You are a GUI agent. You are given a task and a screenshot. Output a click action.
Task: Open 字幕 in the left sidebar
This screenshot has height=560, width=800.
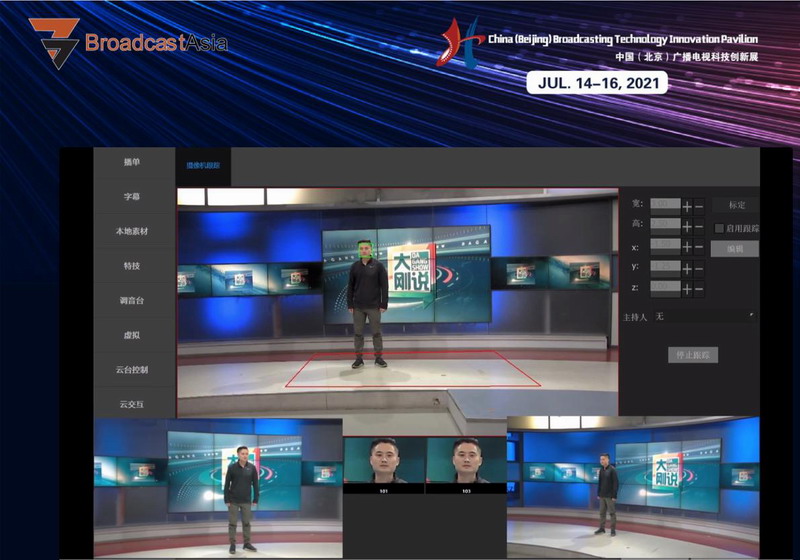tap(132, 197)
